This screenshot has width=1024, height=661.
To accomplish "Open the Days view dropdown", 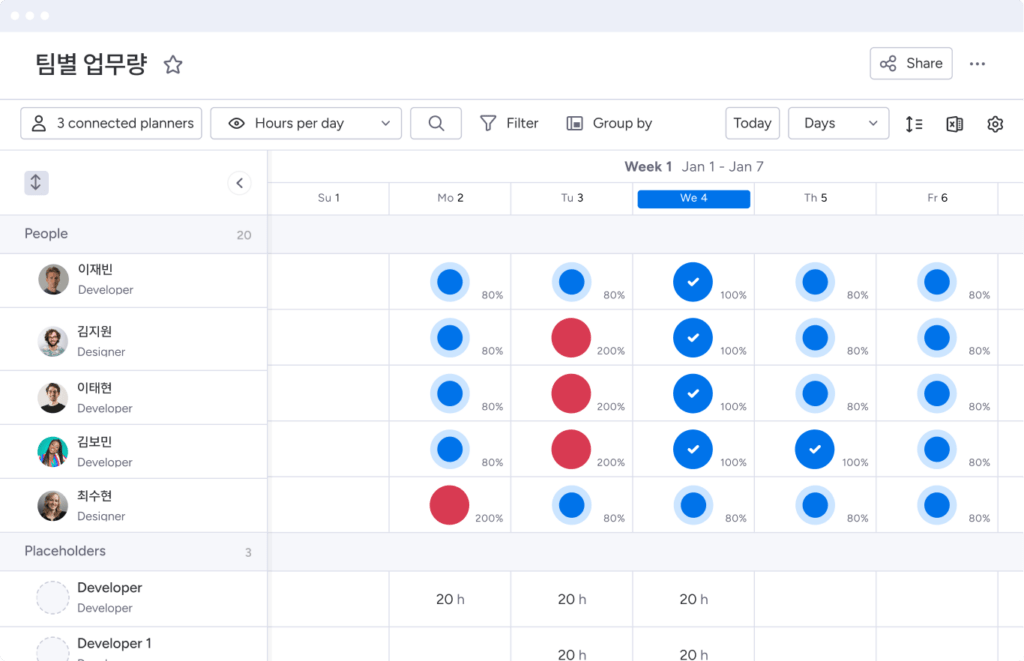I will [838, 123].
